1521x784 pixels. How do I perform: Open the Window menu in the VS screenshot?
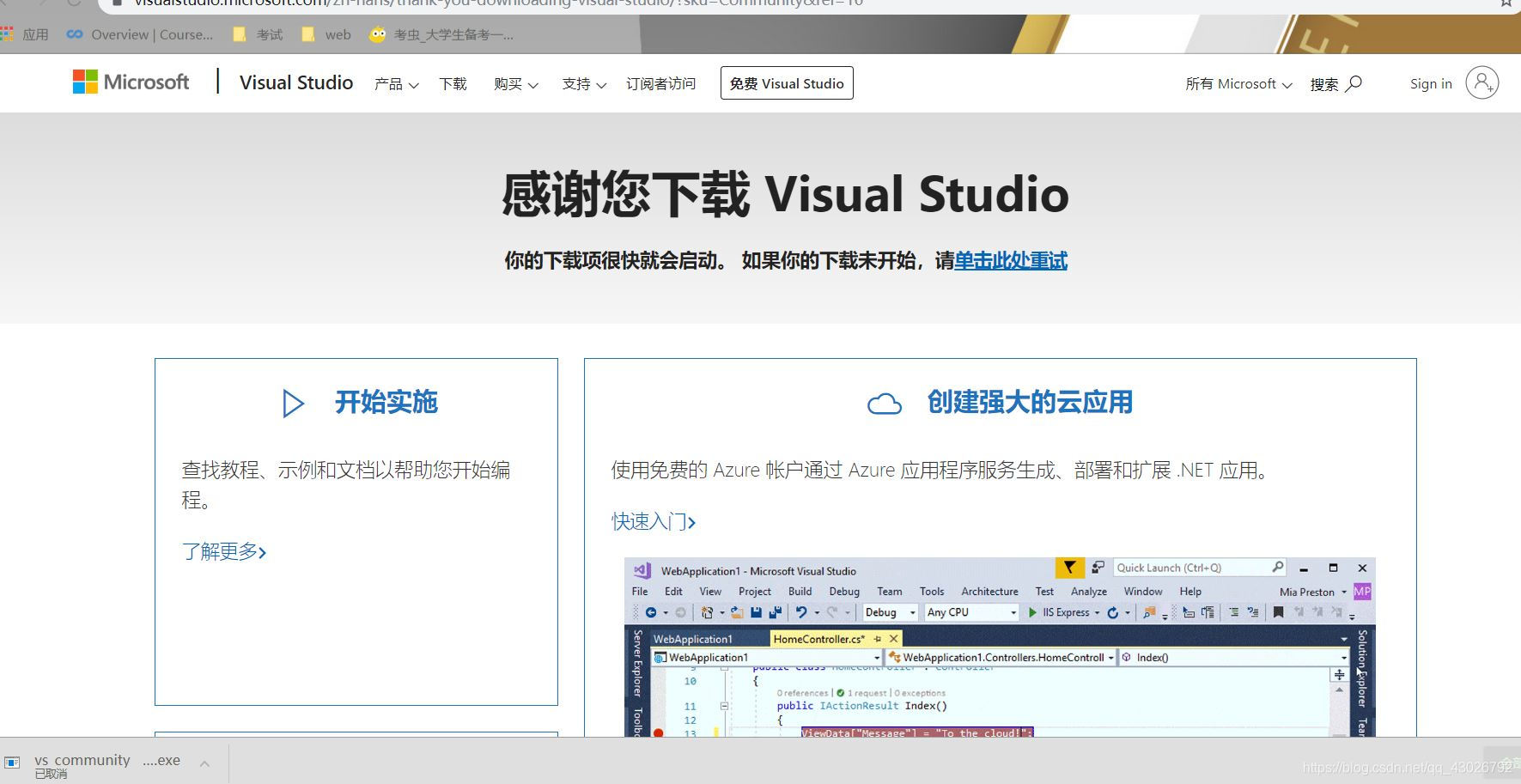(1143, 592)
